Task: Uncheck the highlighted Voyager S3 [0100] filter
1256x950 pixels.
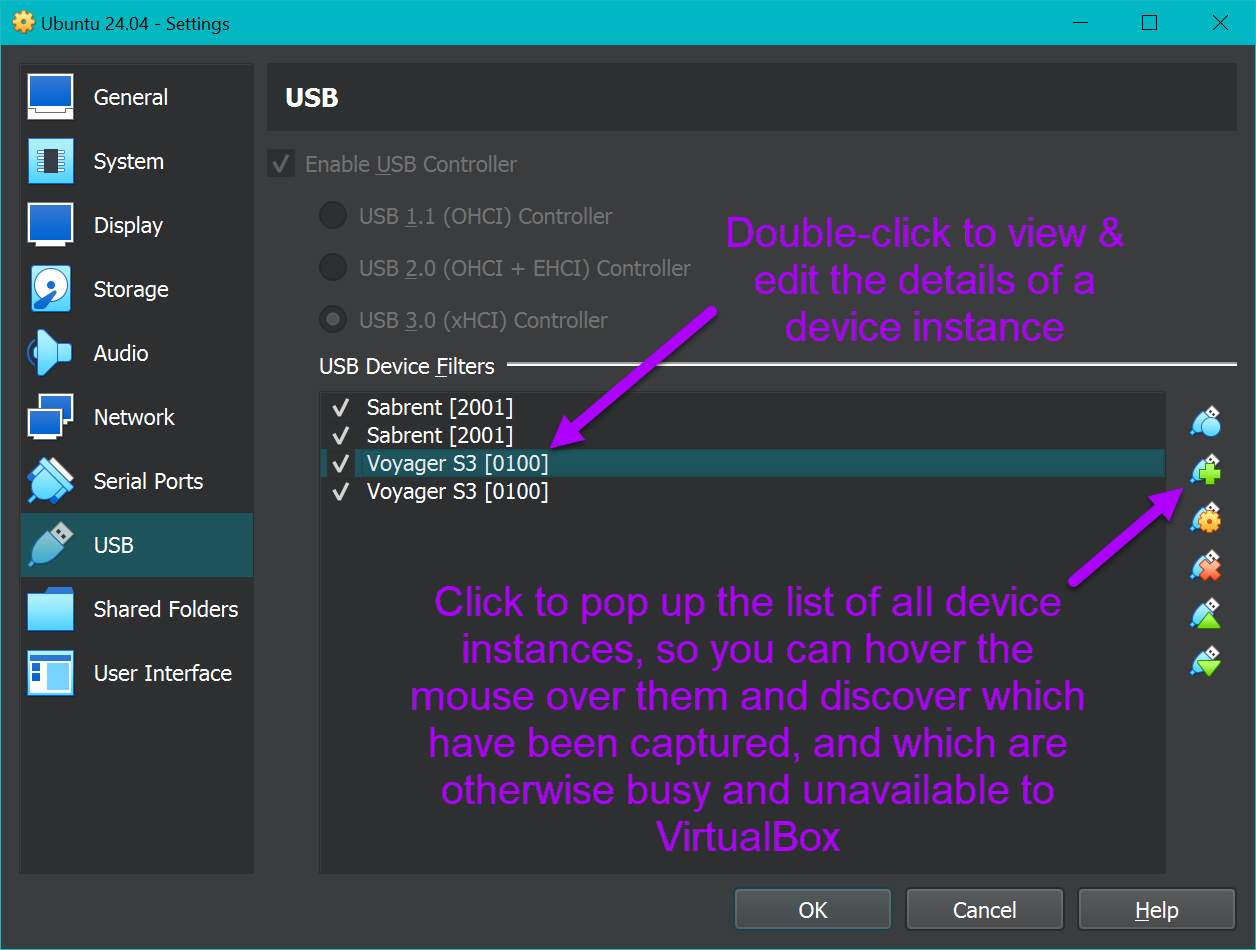Action: click(341, 464)
